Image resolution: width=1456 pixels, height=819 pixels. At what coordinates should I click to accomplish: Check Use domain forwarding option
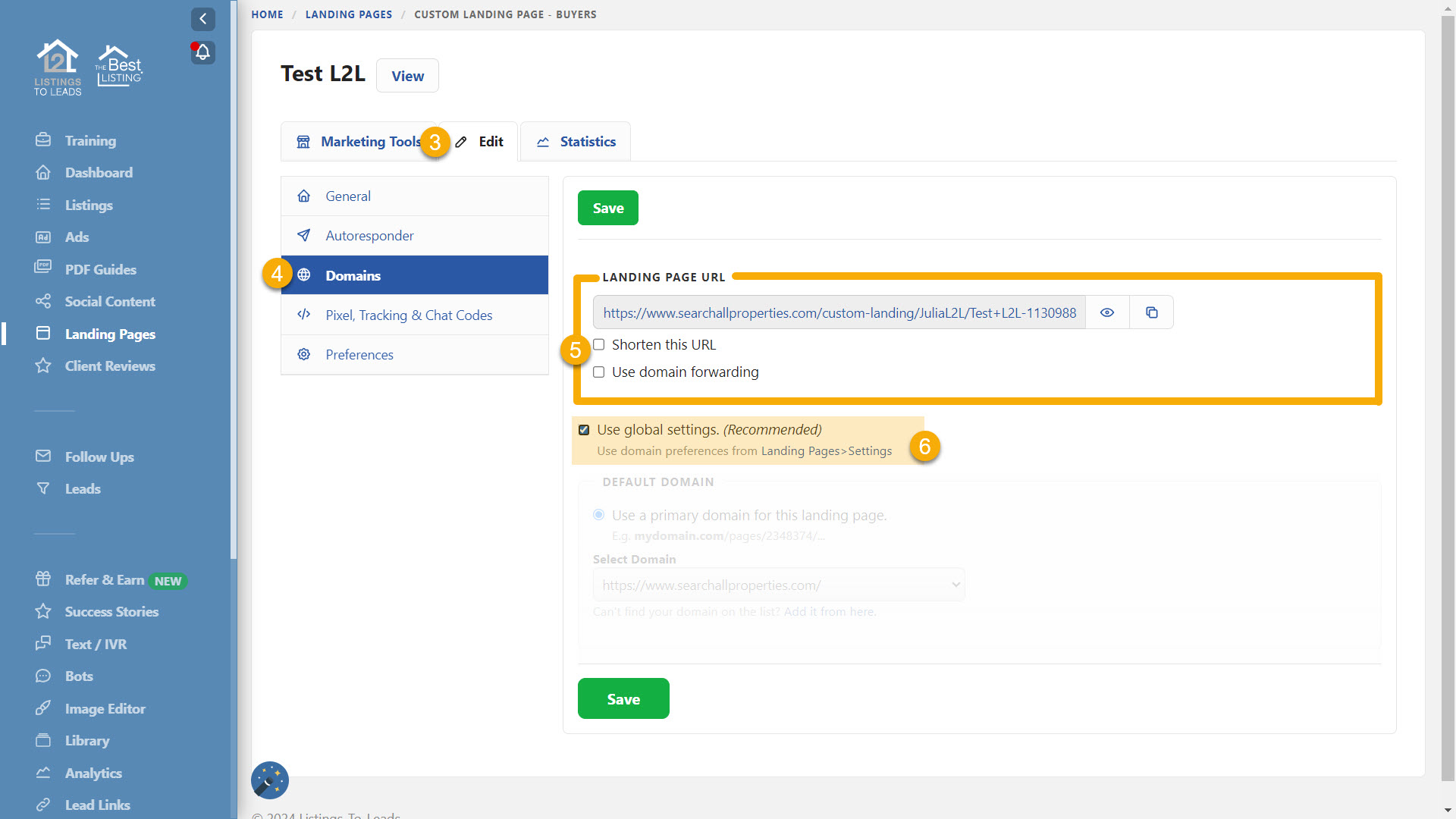click(599, 372)
